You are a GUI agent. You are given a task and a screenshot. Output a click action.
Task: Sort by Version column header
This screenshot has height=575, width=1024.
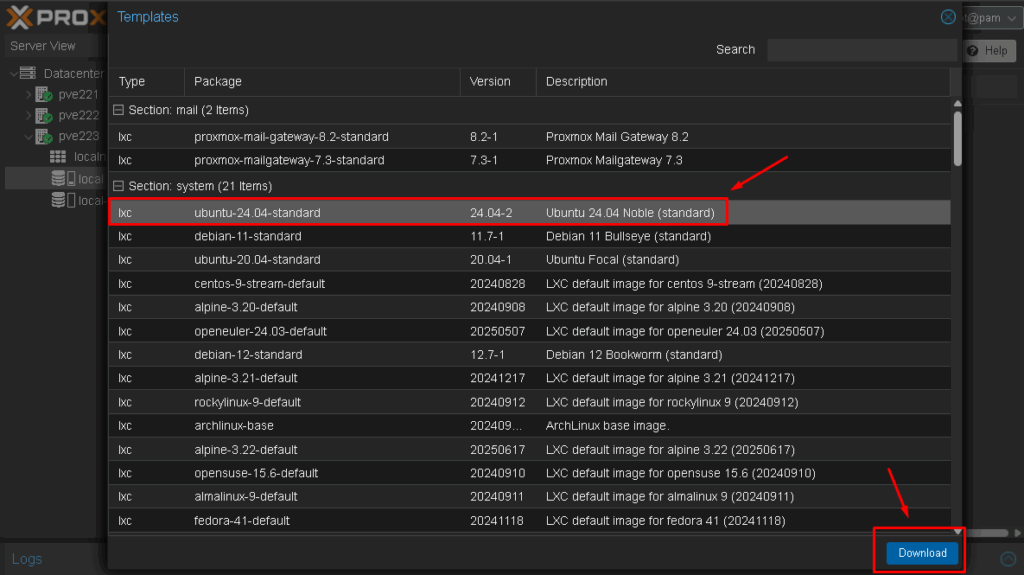pyautogui.click(x=498, y=82)
